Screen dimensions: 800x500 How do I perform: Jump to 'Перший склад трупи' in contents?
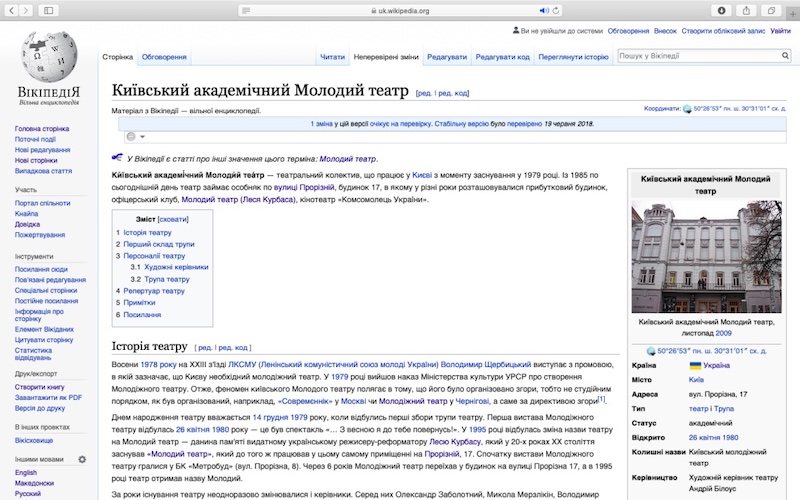[159, 244]
